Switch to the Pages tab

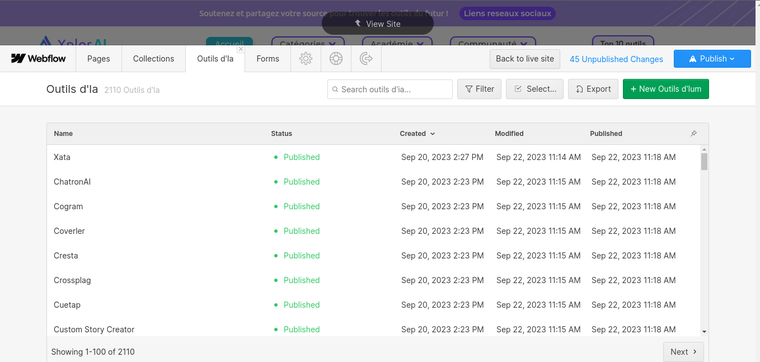[98, 59]
